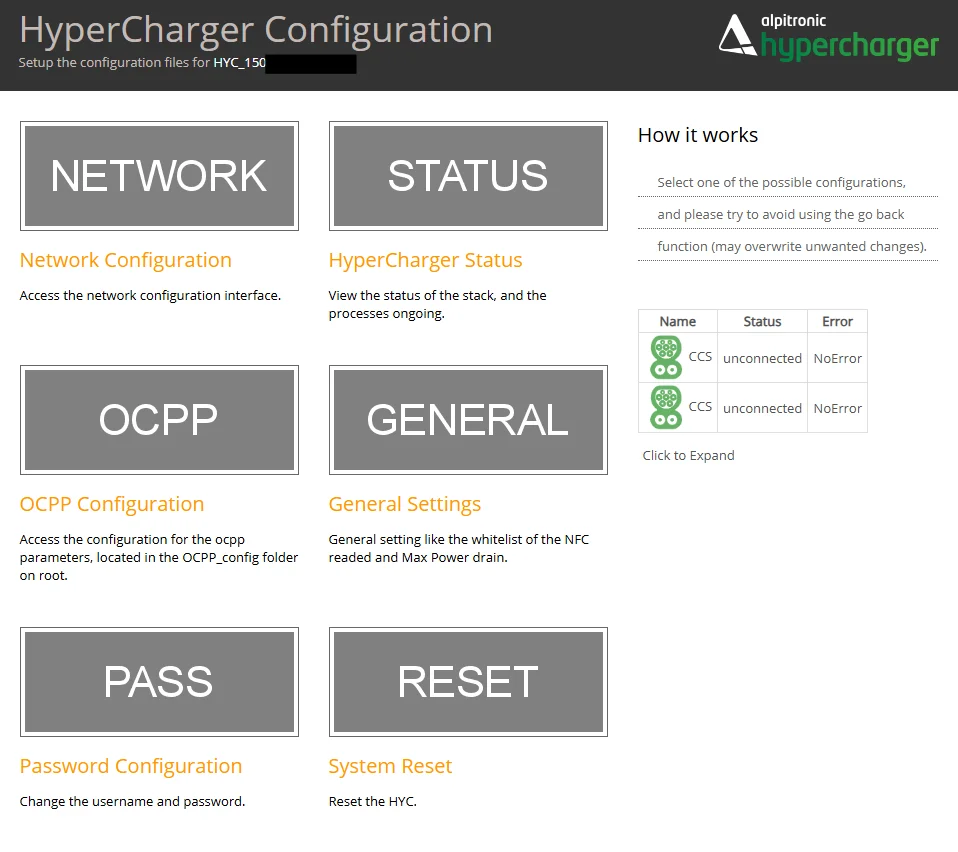Click first row's NoError cell
The height and width of the screenshot is (852, 958).
838,359
